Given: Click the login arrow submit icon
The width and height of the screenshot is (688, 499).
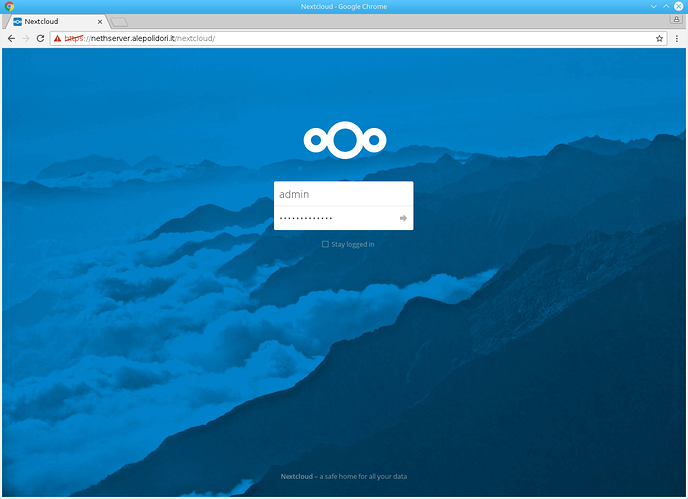Looking at the screenshot, I should pyautogui.click(x=403, y=218).
